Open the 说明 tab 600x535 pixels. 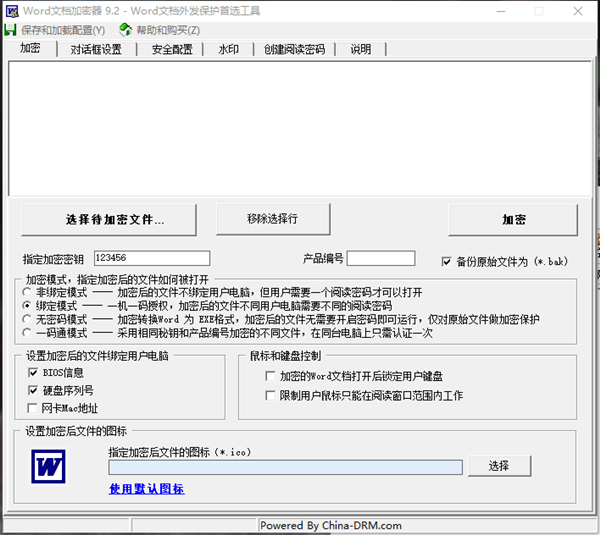361,49
